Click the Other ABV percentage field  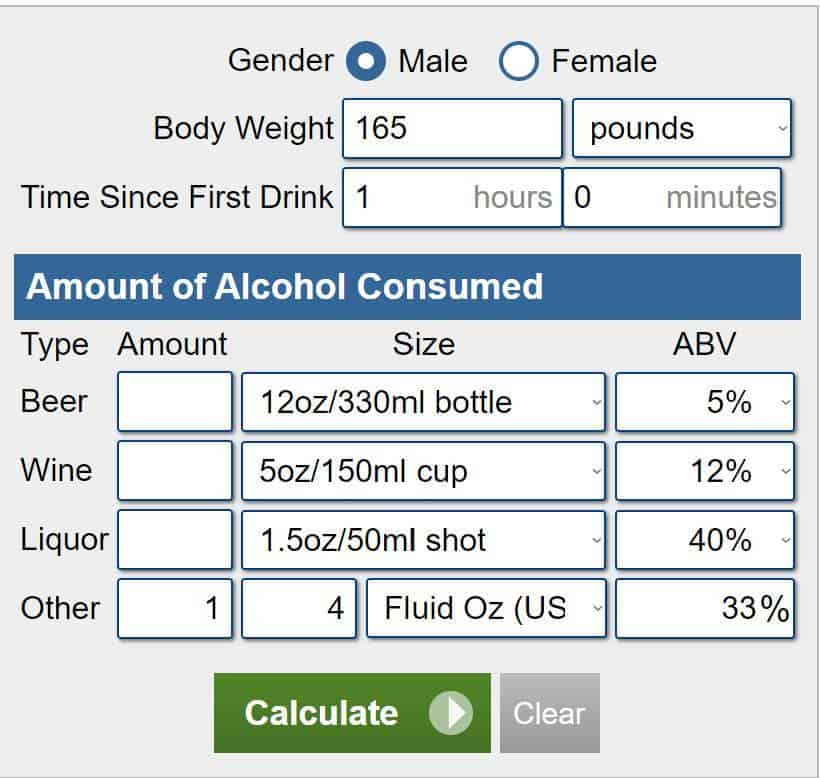pos(704,608)
